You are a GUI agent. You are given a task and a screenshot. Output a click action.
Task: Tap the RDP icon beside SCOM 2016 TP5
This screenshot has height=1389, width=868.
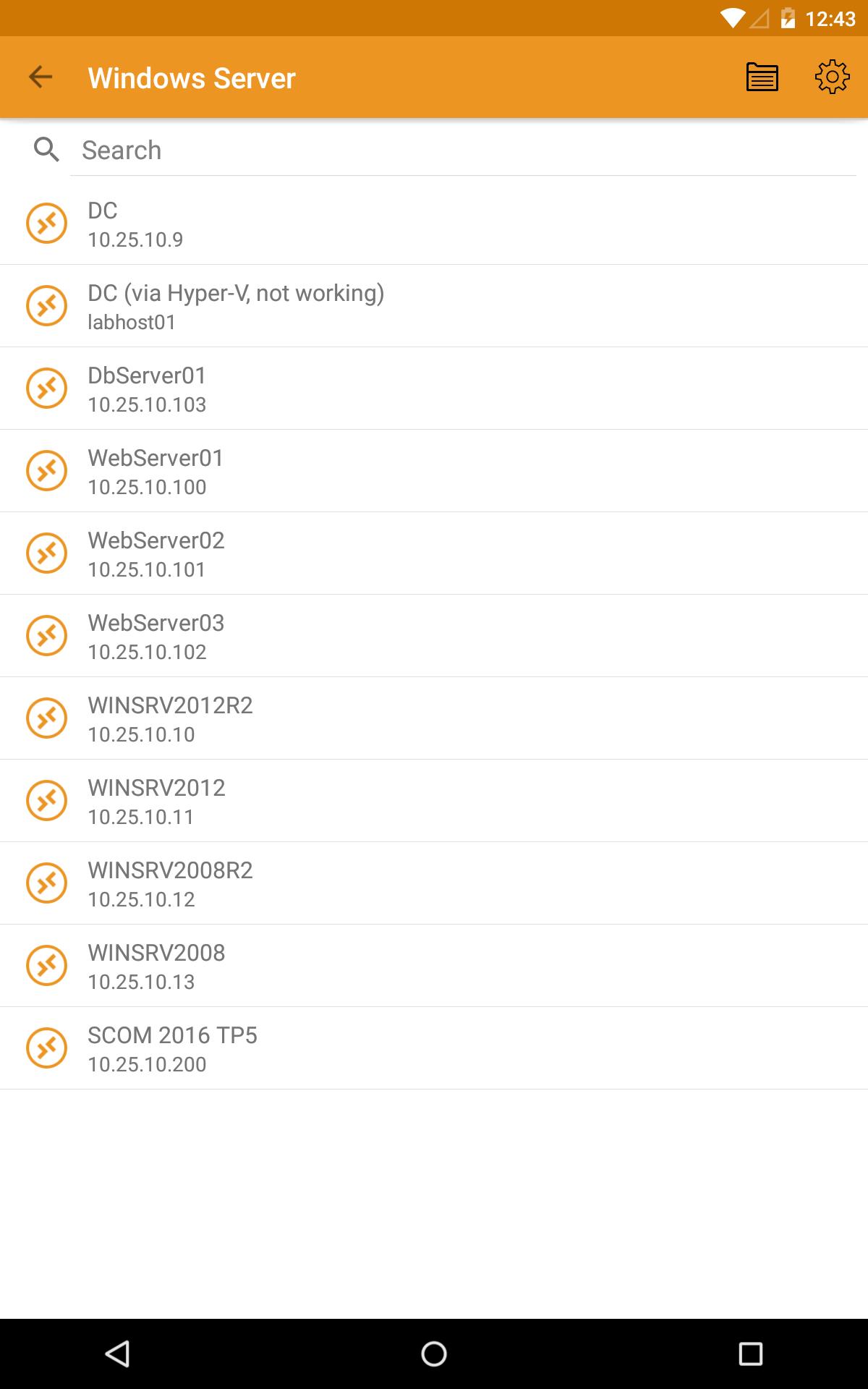(x=46, y=1048)
